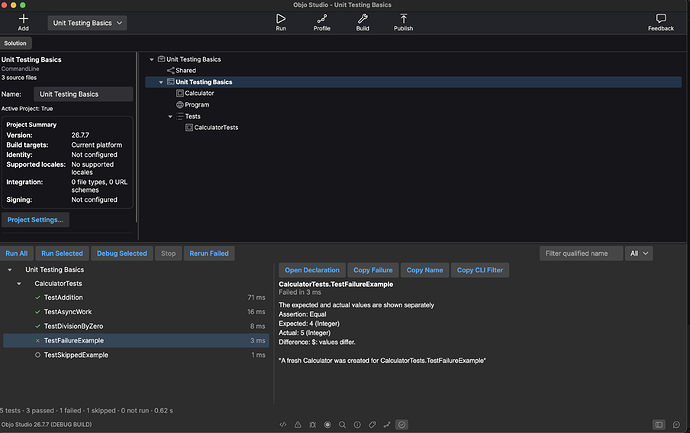Screen dimensions: 690x433
Task: Open the search magnifier icon in status bar
Action: point(342,425)
